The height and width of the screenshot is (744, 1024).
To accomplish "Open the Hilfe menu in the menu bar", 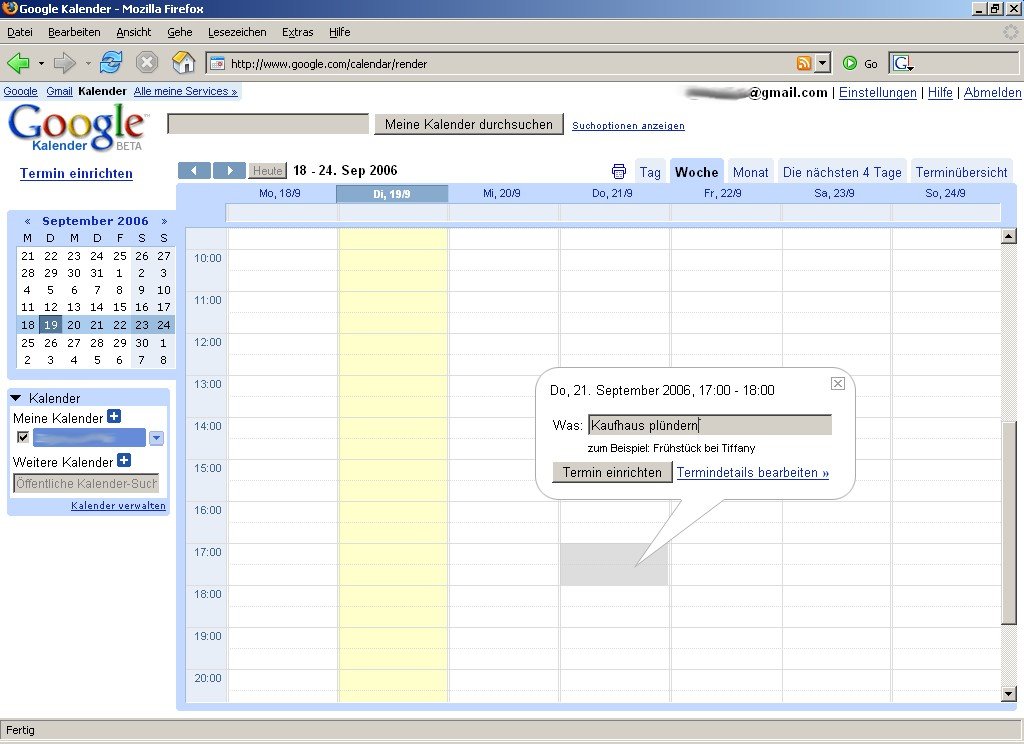I will pos(340,32).
